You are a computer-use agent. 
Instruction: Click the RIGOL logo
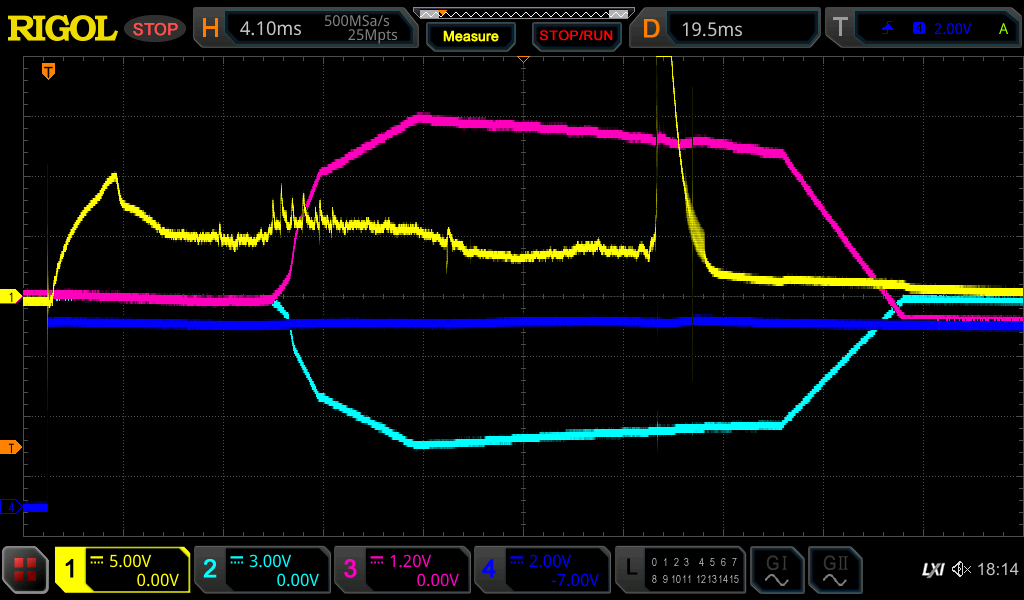(x=62, y=29)
